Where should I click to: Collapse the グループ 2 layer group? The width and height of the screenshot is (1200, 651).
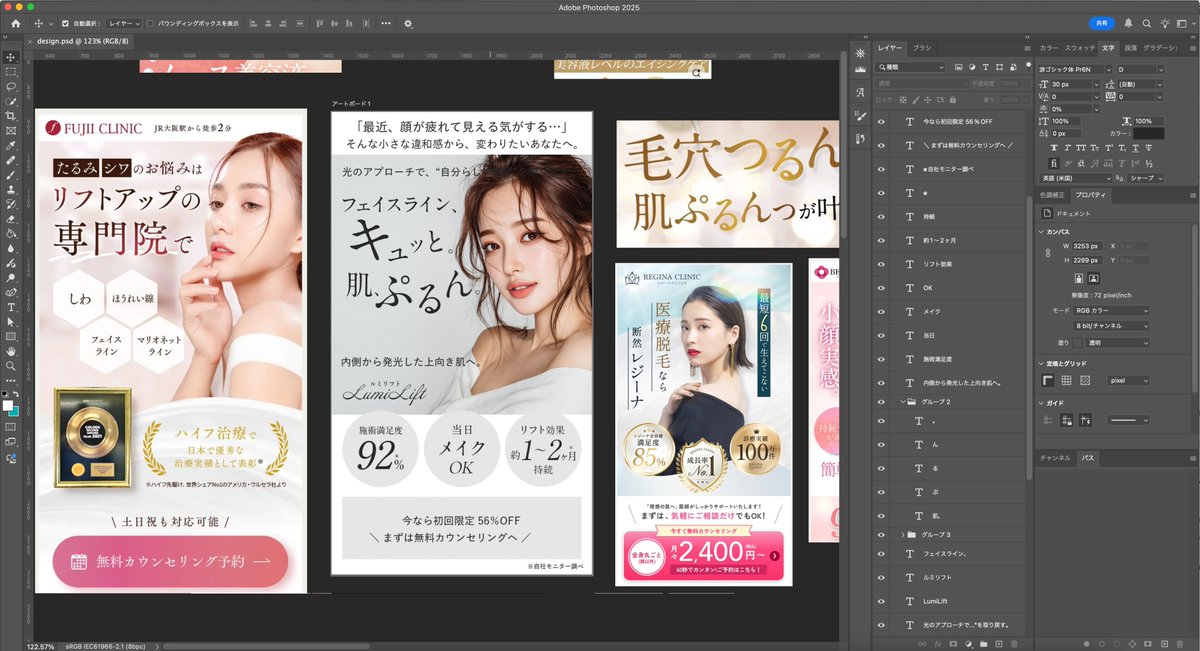coord(901,401)
